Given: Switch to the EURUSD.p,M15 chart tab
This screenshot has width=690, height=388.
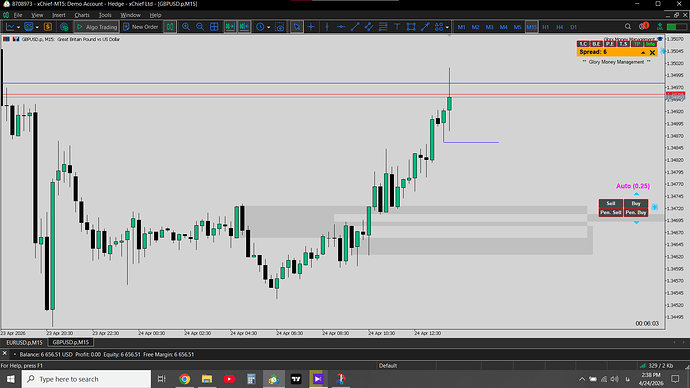Looking at the screenshot, I should 24,342.
